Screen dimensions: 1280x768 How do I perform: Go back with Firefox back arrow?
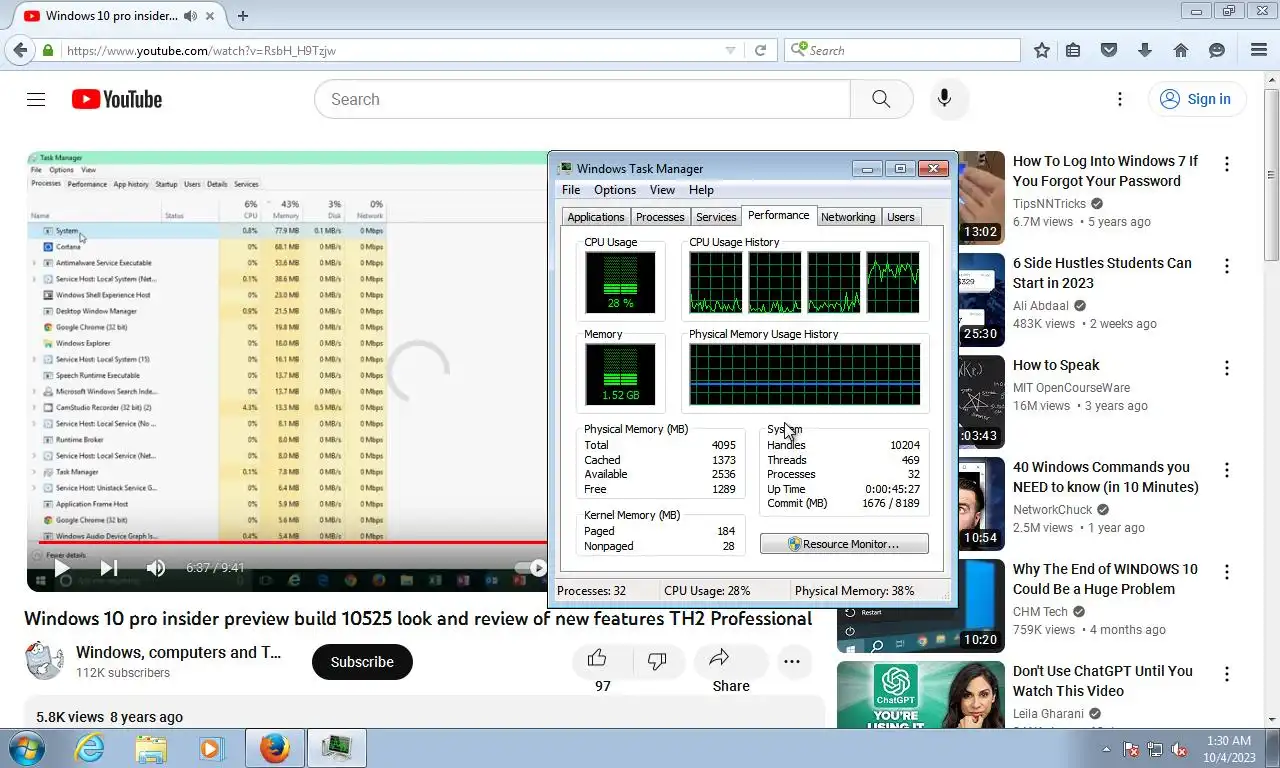pos(19,50)
